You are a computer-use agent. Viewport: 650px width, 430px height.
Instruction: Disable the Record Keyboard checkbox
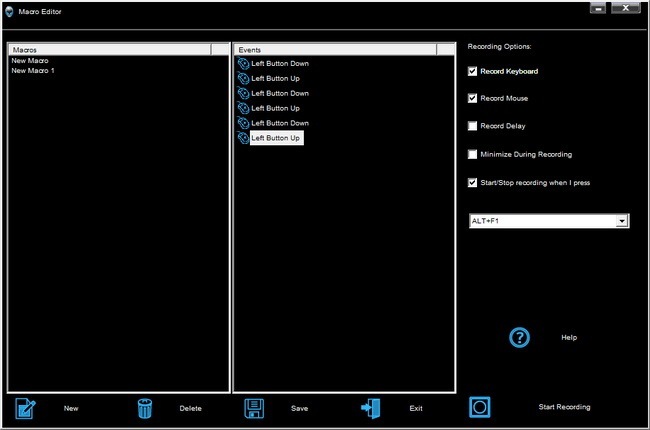[x=473, y=72]
